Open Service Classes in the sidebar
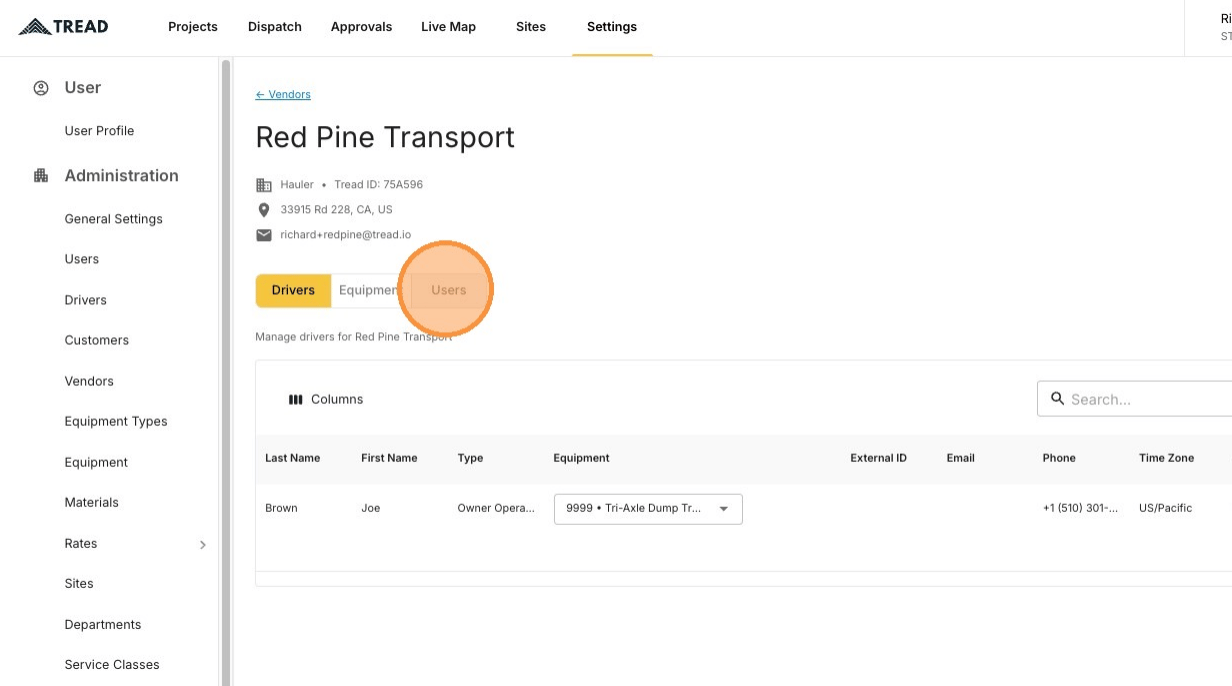The width and height of the screenshot is (1232, 686). click(x=112, y=664)
